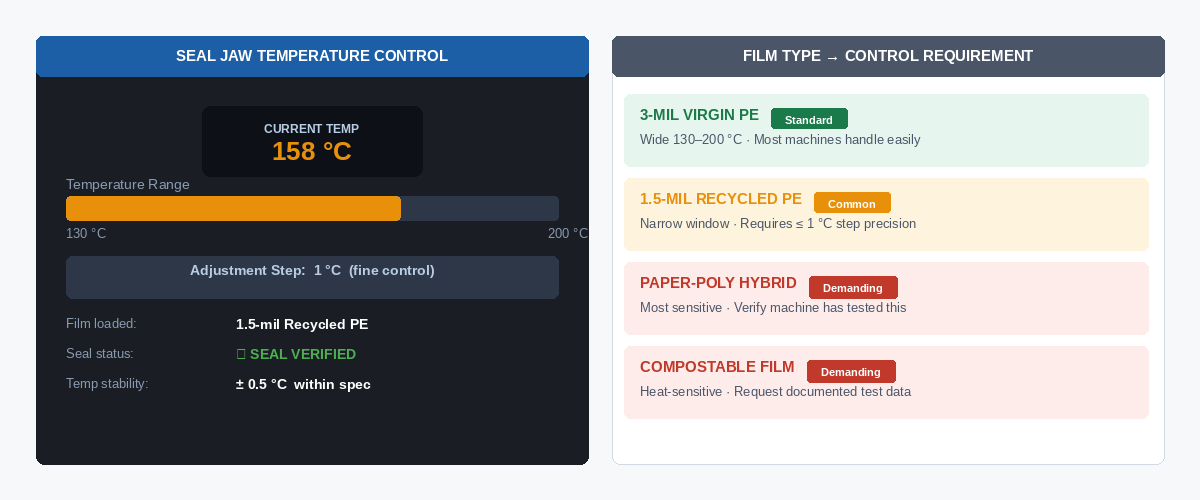Click the Wide 130–200 °C description text
This screenshot has width=1200, height=500.
780,140
